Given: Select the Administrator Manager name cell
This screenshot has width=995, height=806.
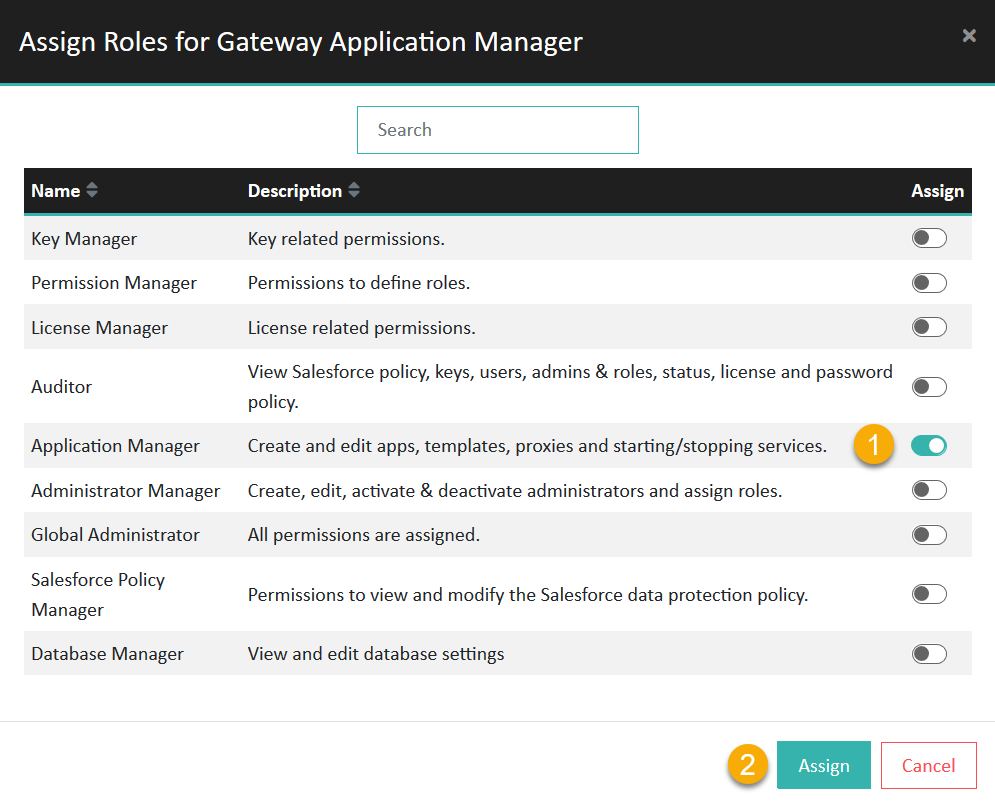Looking at the screenshot, I should 125,491.
